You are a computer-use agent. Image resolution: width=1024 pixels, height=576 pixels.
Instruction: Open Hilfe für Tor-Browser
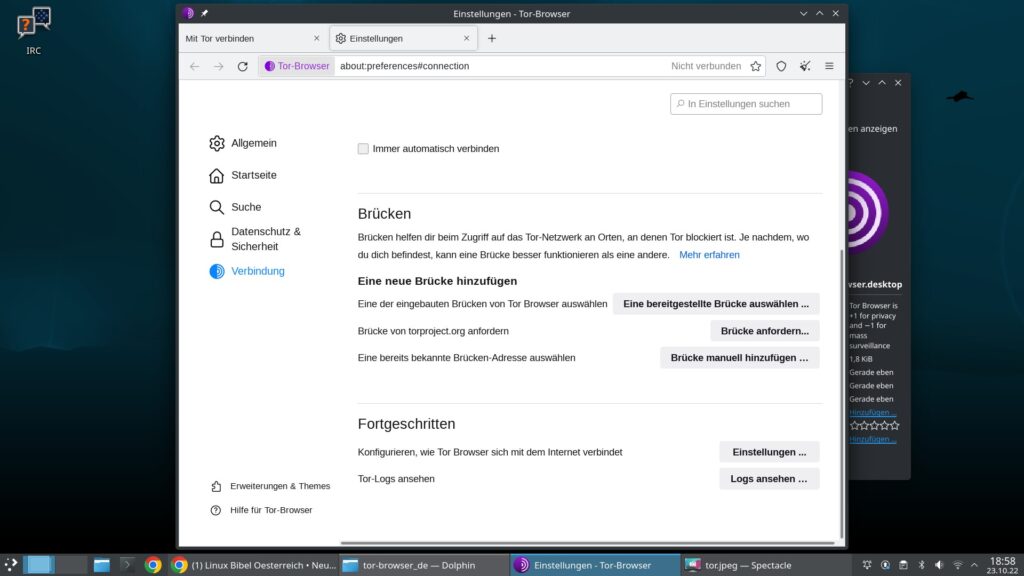click(262, 510)
